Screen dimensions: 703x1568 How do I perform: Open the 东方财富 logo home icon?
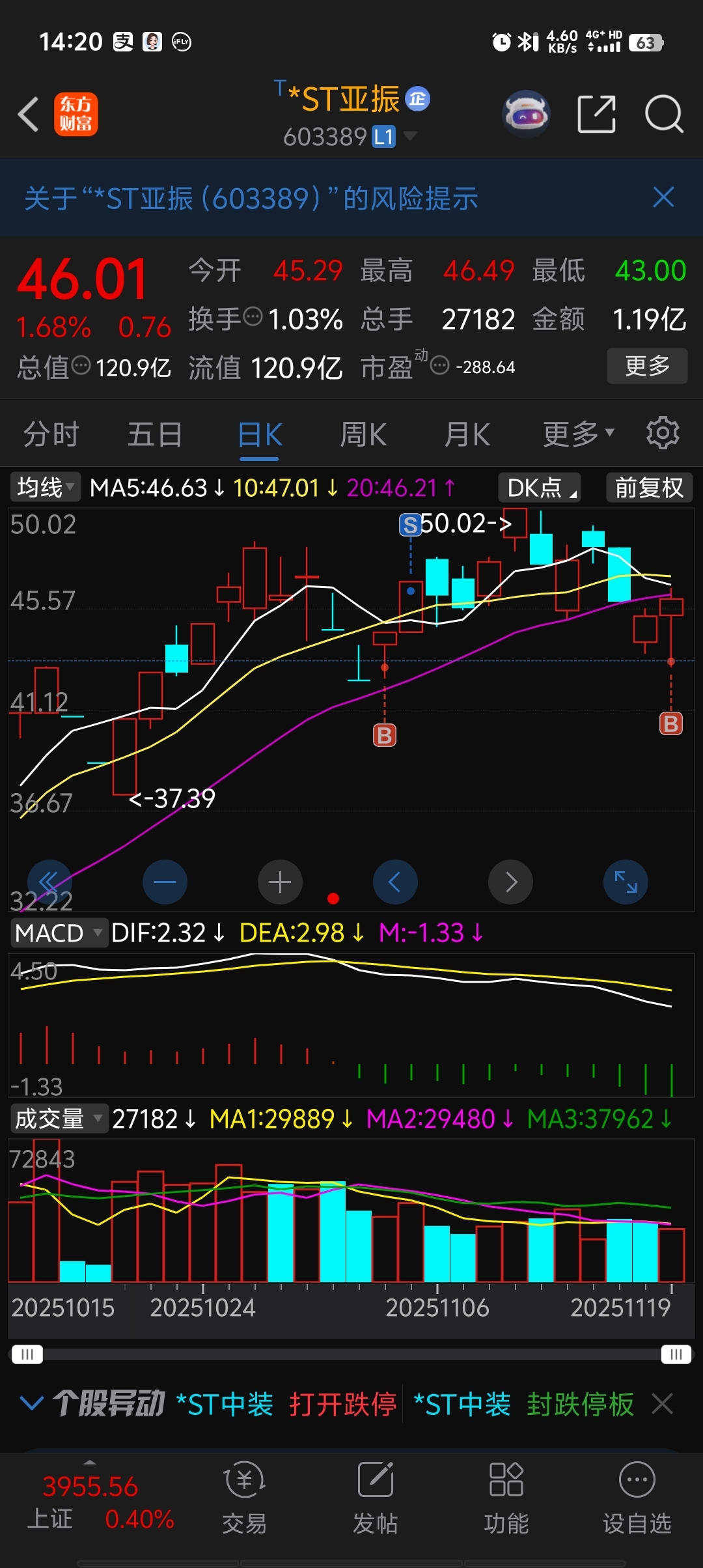click(x=76, y=114)
